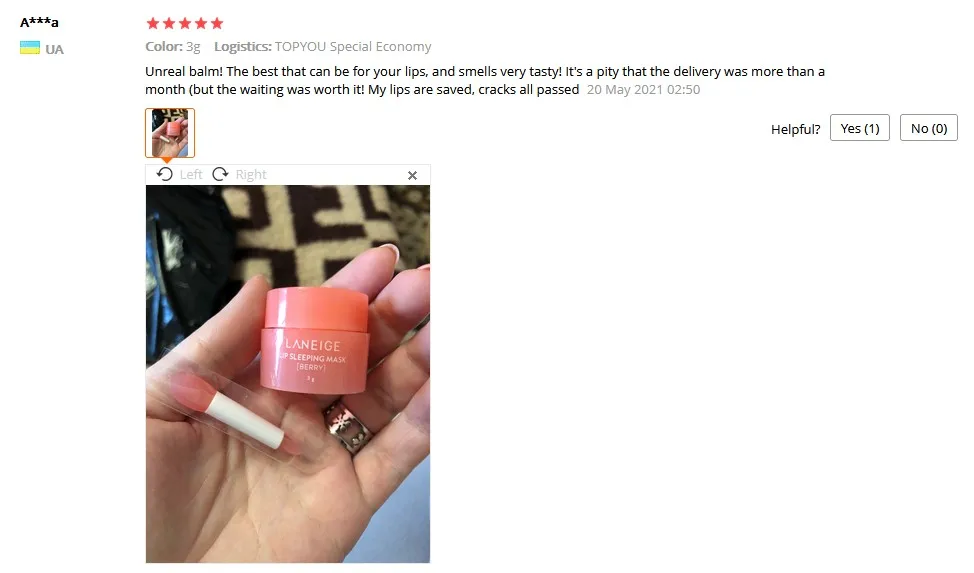Click the first red rating star
The image size is (974, 573).
pos(153,24)
